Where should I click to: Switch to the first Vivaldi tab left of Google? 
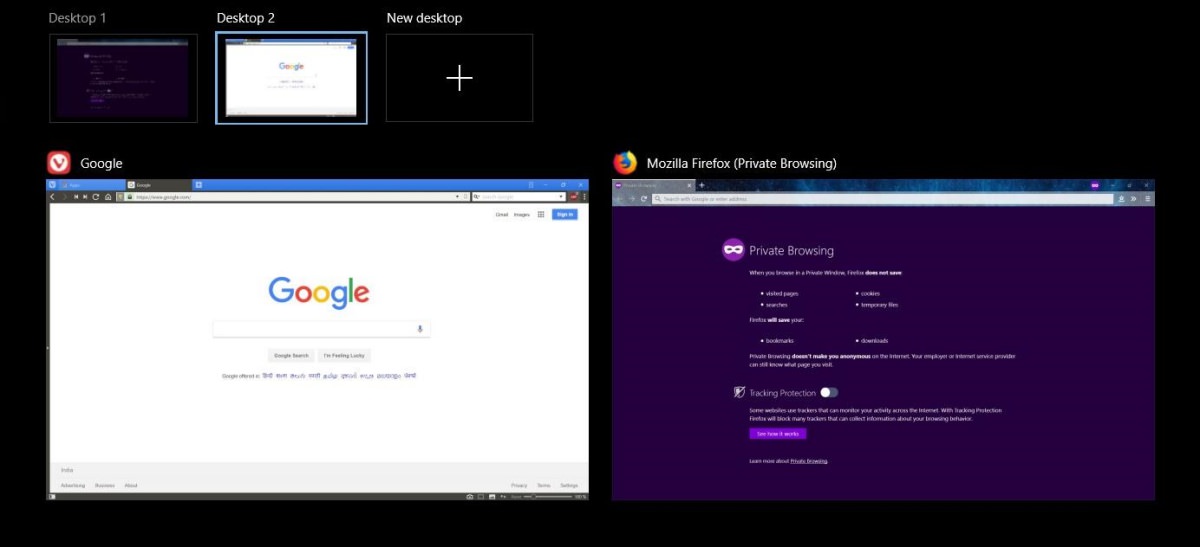[91, 185]
